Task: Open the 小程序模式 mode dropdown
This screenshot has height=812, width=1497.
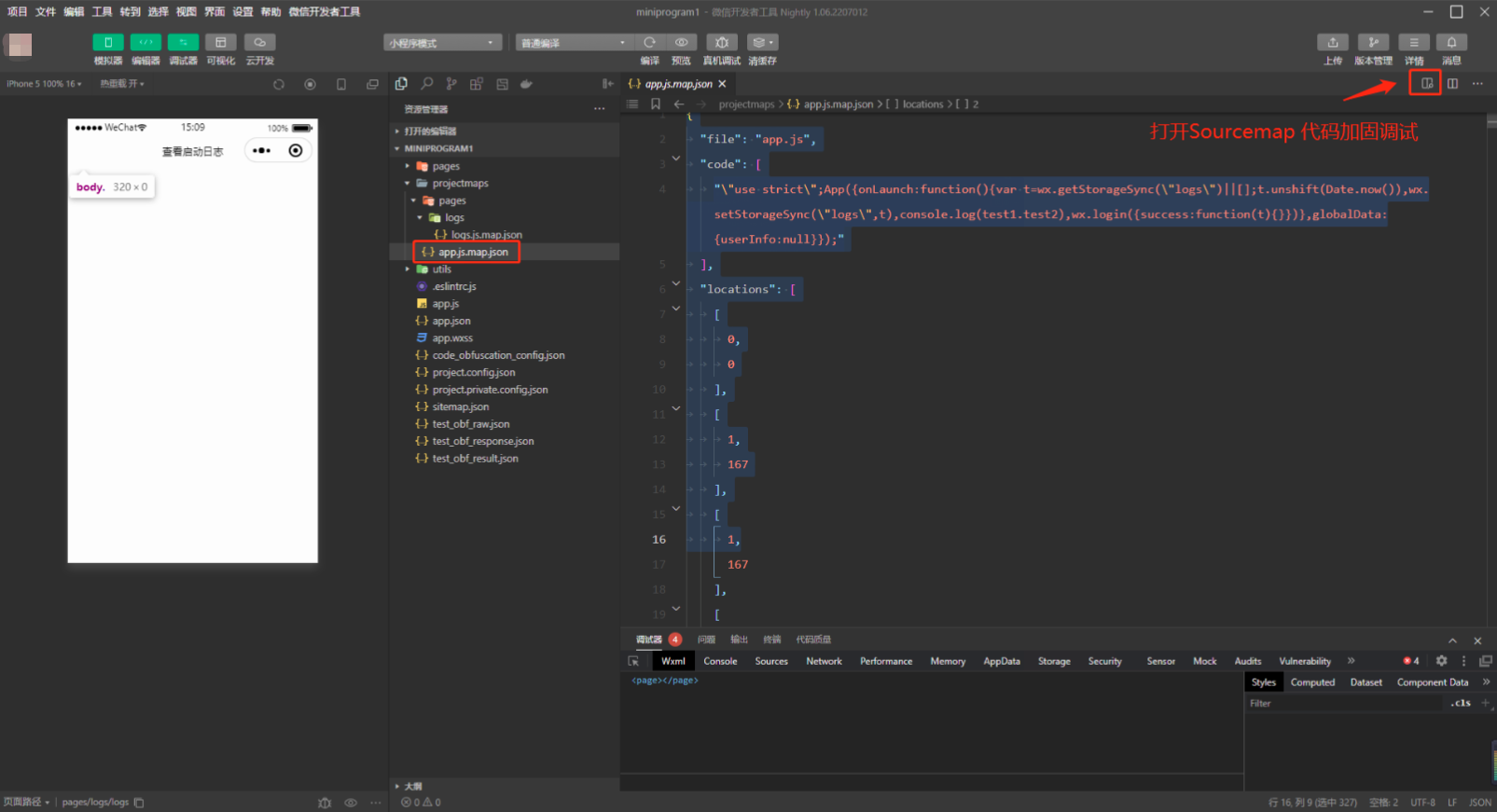Action: (x=442, y=43)
